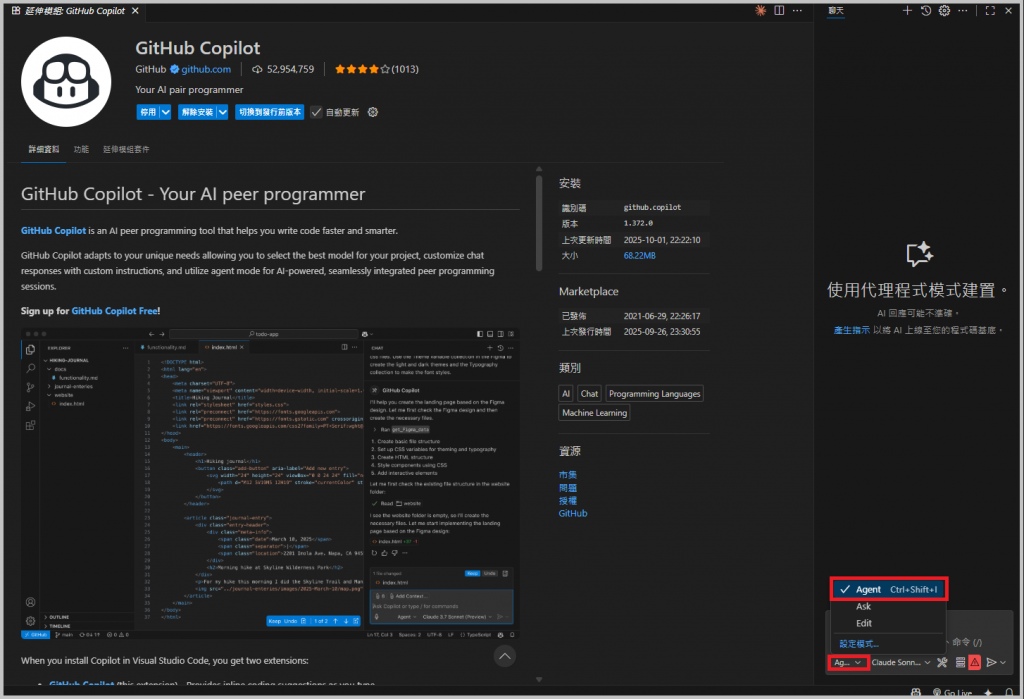The height and width of the screenshot is (699, 1024).
Task: Click the chat sparkle icon above 使用代理程式模式建置
Action: 920,254
